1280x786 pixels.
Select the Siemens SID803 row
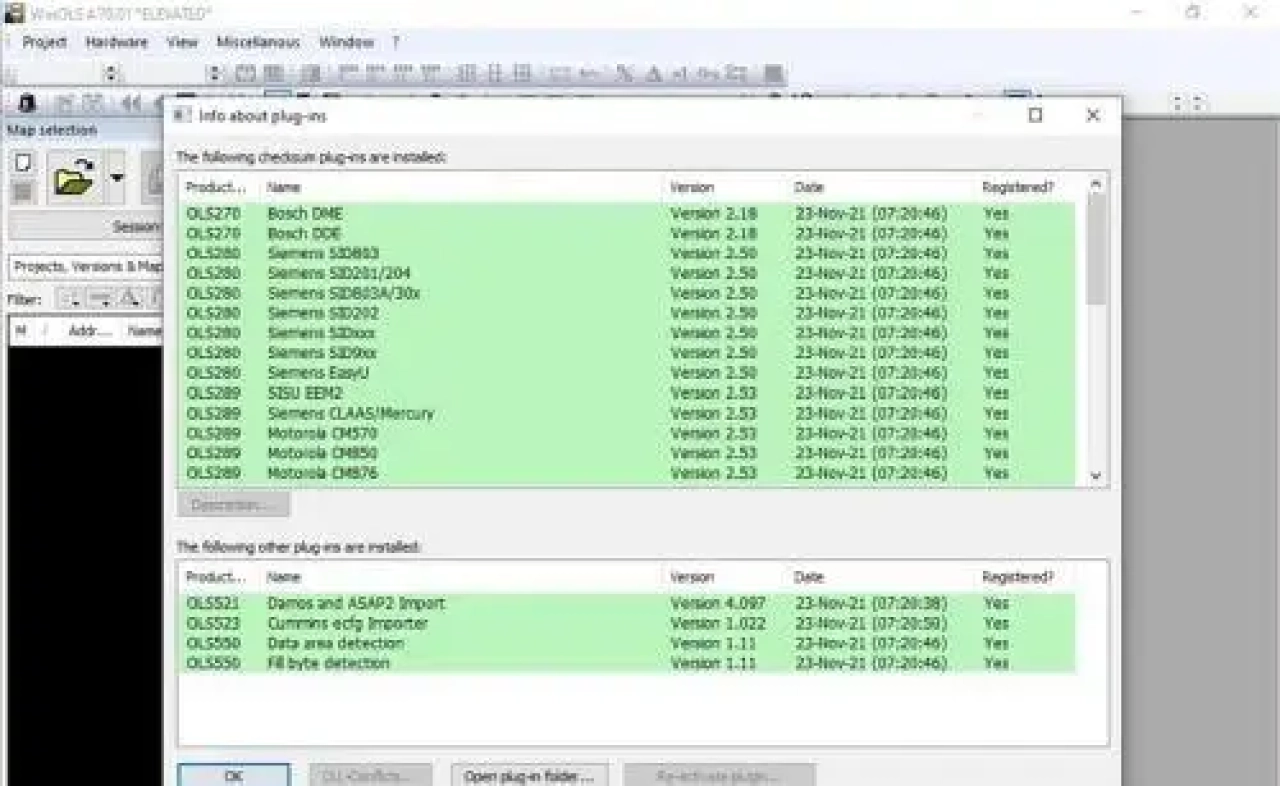tap(628, 253)
